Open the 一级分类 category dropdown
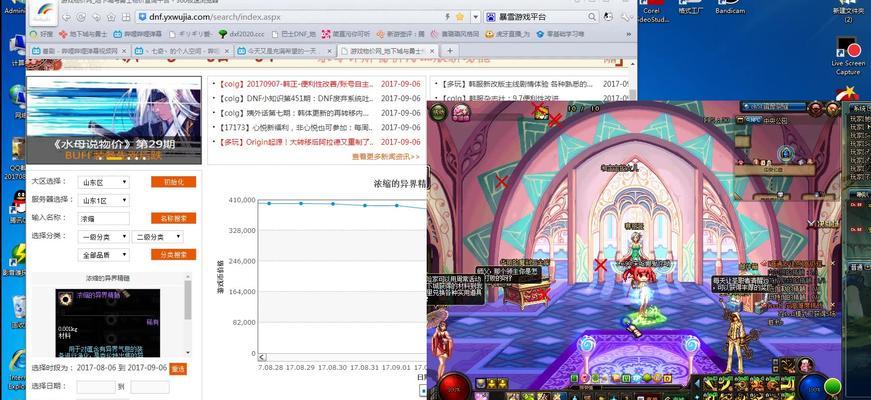 coord(103,237)
